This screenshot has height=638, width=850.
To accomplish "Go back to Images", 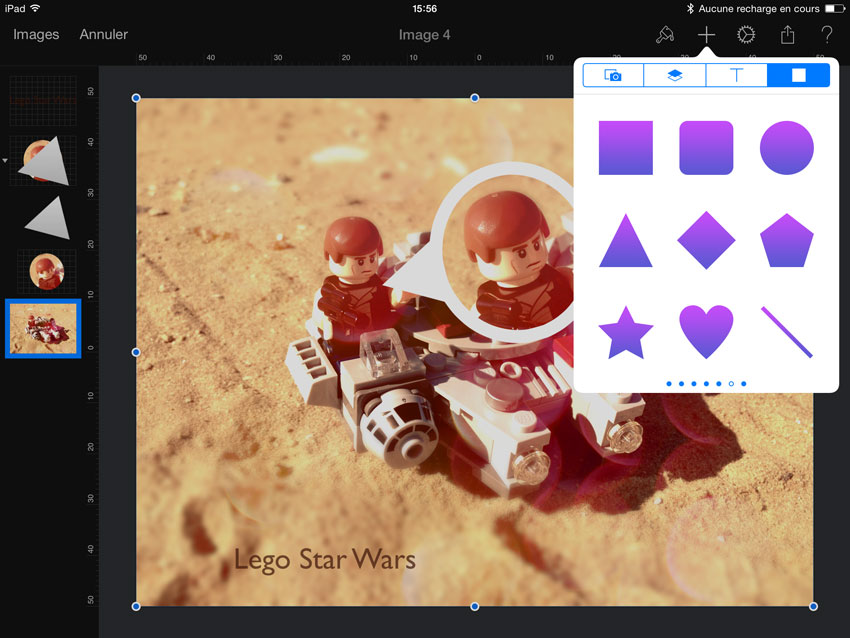I will 36,34.
